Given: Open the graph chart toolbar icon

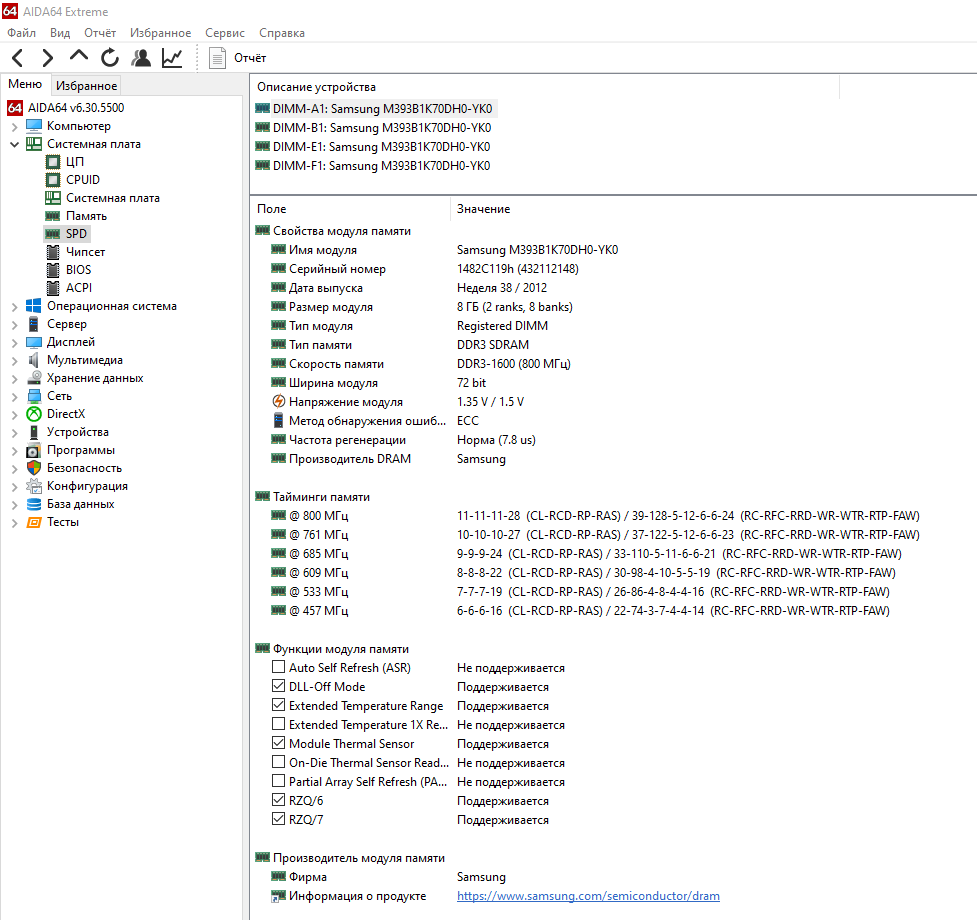Looking at the screenshot, I should point(172,58).
